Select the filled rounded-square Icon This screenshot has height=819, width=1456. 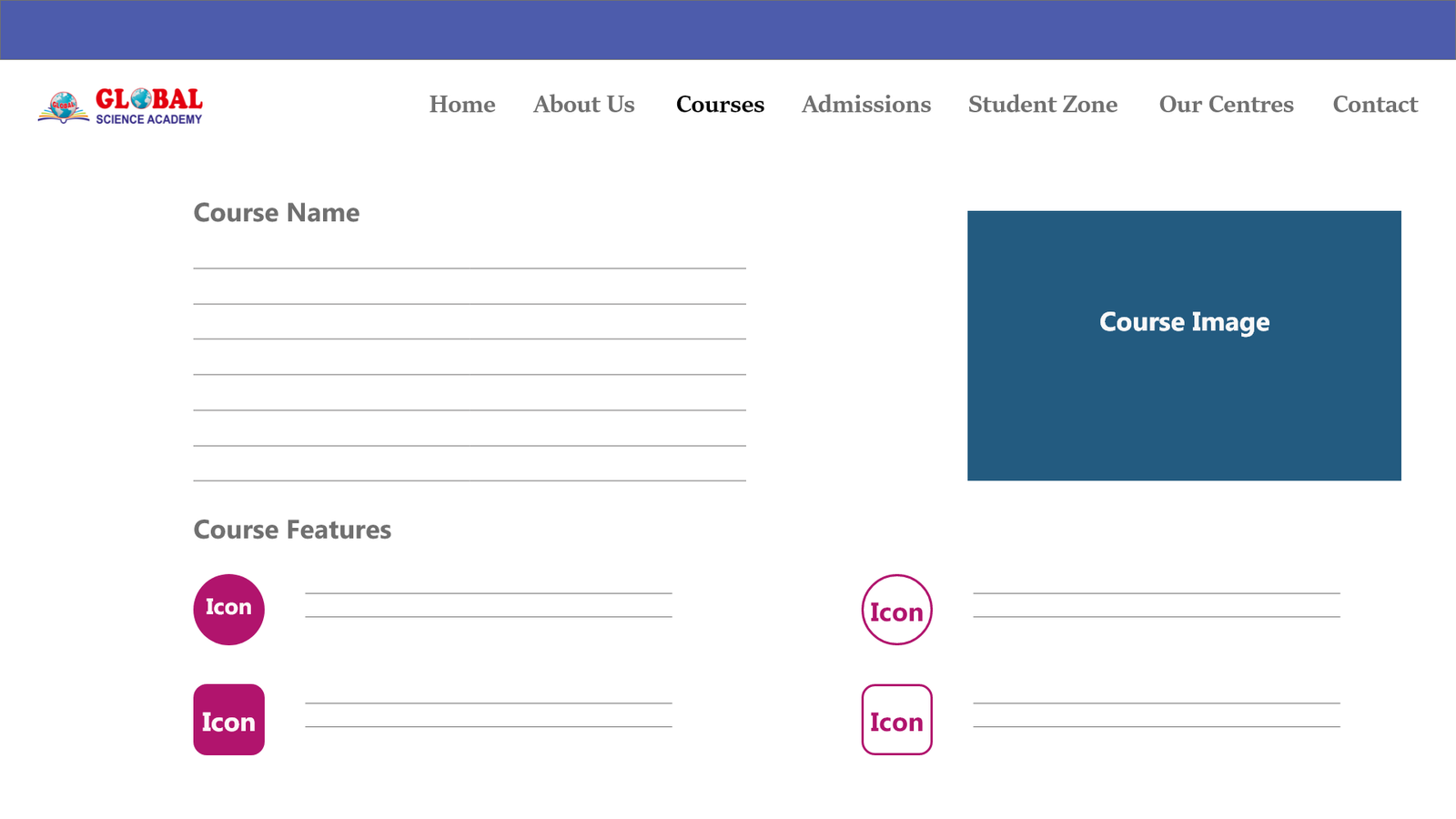(228, 720)
